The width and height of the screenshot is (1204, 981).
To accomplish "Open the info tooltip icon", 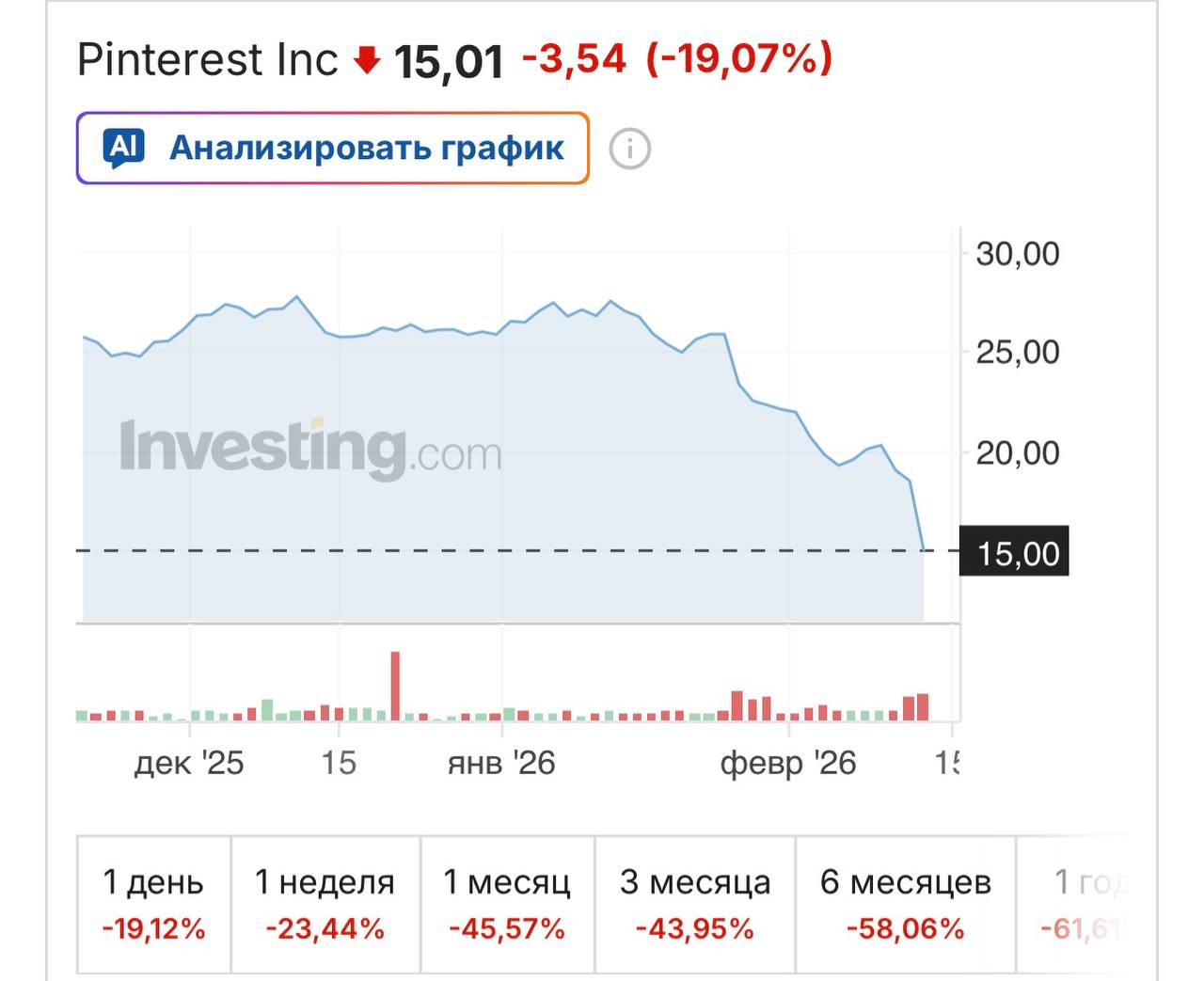I will click(x=629, y=148).
